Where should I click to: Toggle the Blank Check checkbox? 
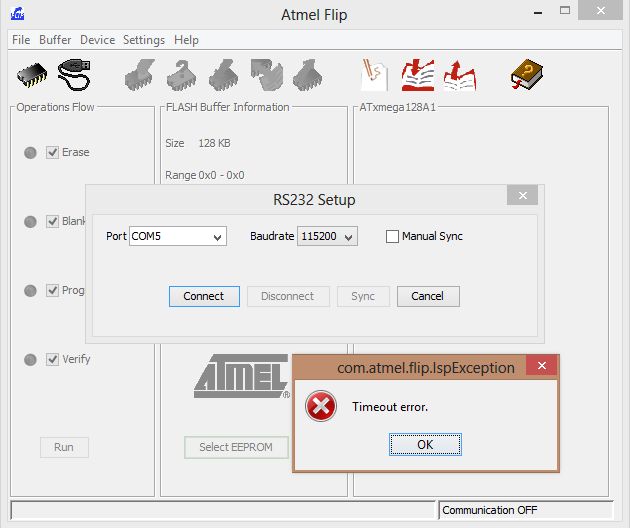click(x=52, y=221)
